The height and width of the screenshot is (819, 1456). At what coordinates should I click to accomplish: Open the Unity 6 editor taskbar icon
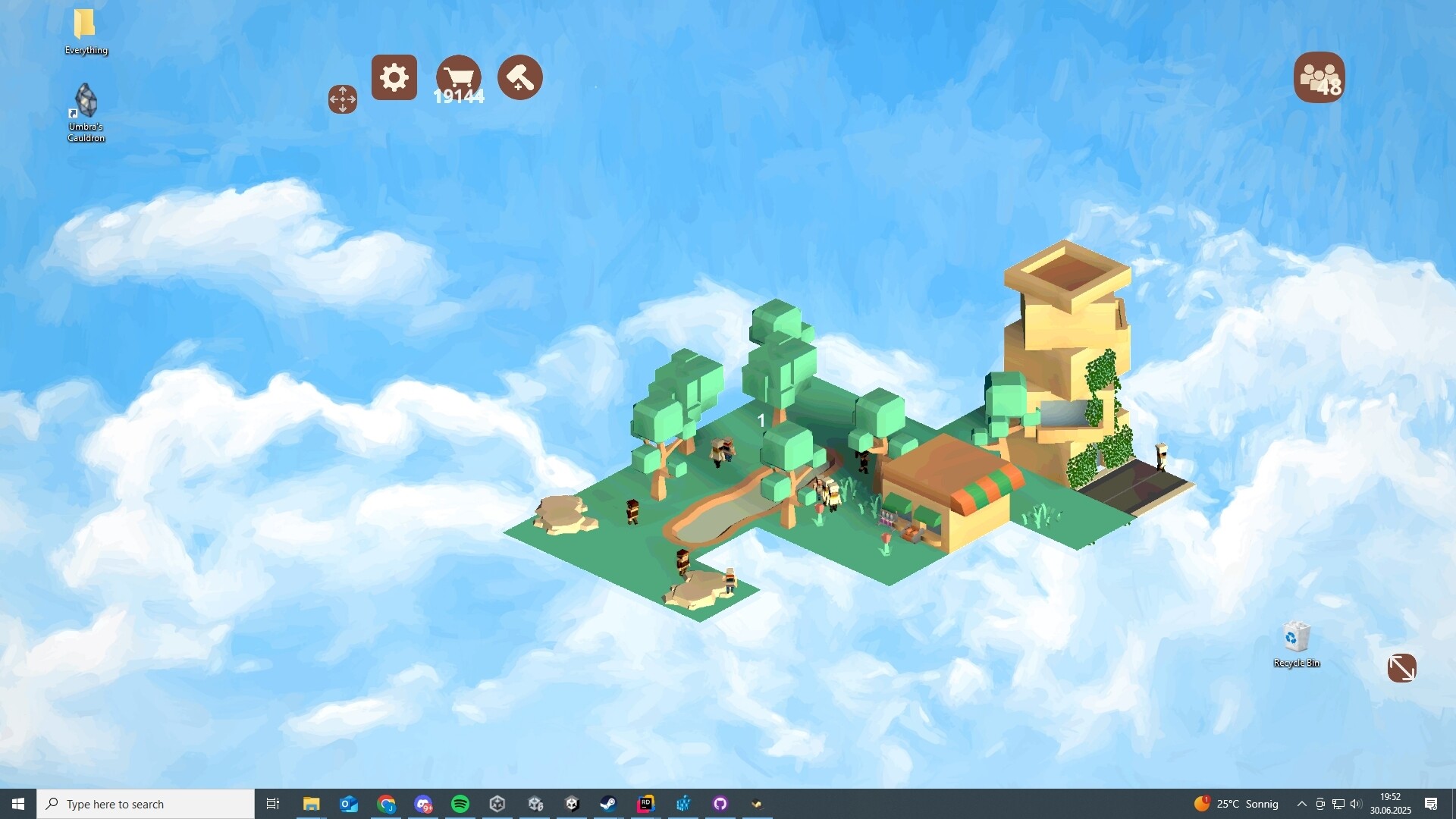tap(535, 804)
